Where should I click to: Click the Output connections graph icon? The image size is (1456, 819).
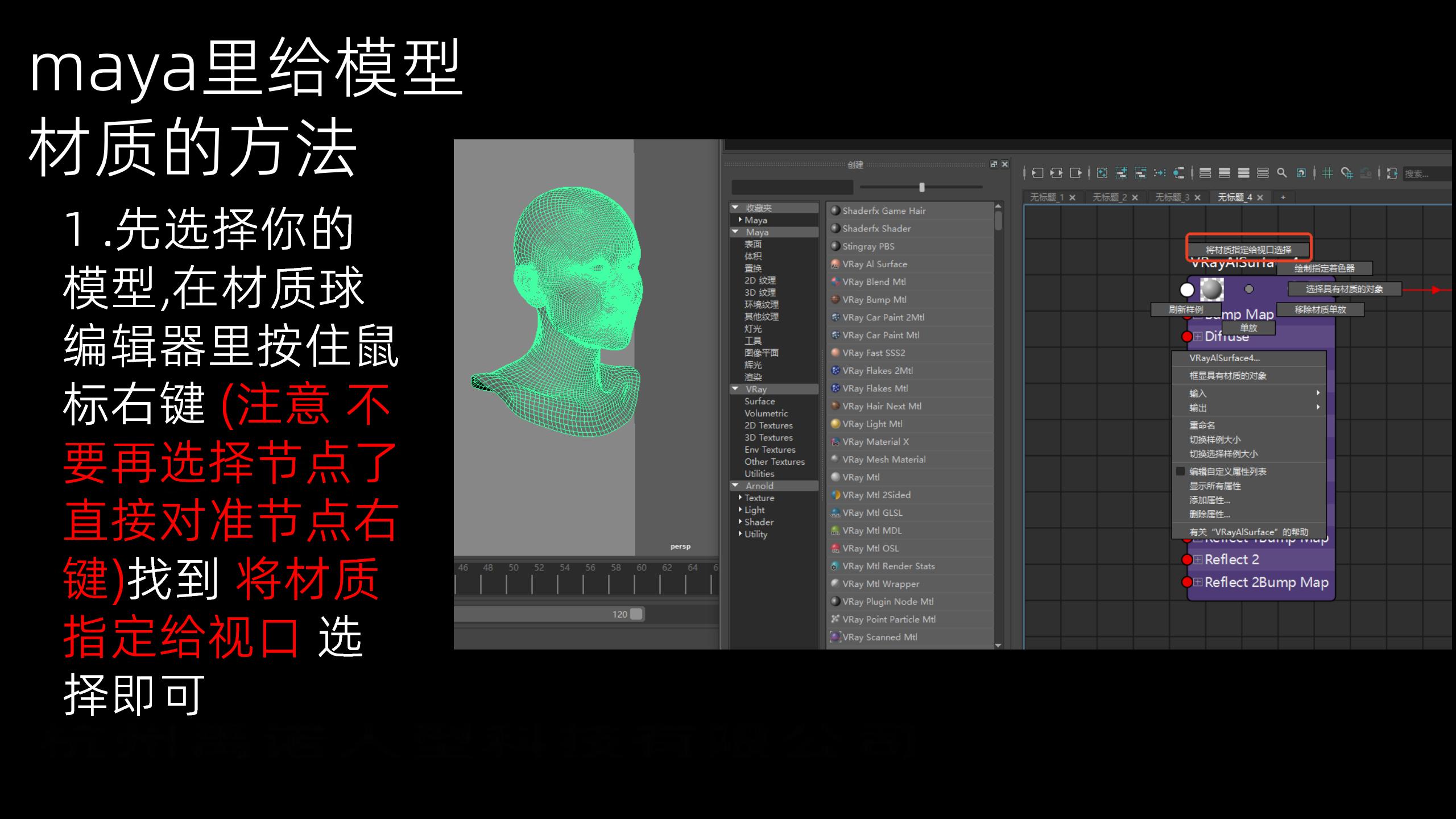(x=1076, y=173)
